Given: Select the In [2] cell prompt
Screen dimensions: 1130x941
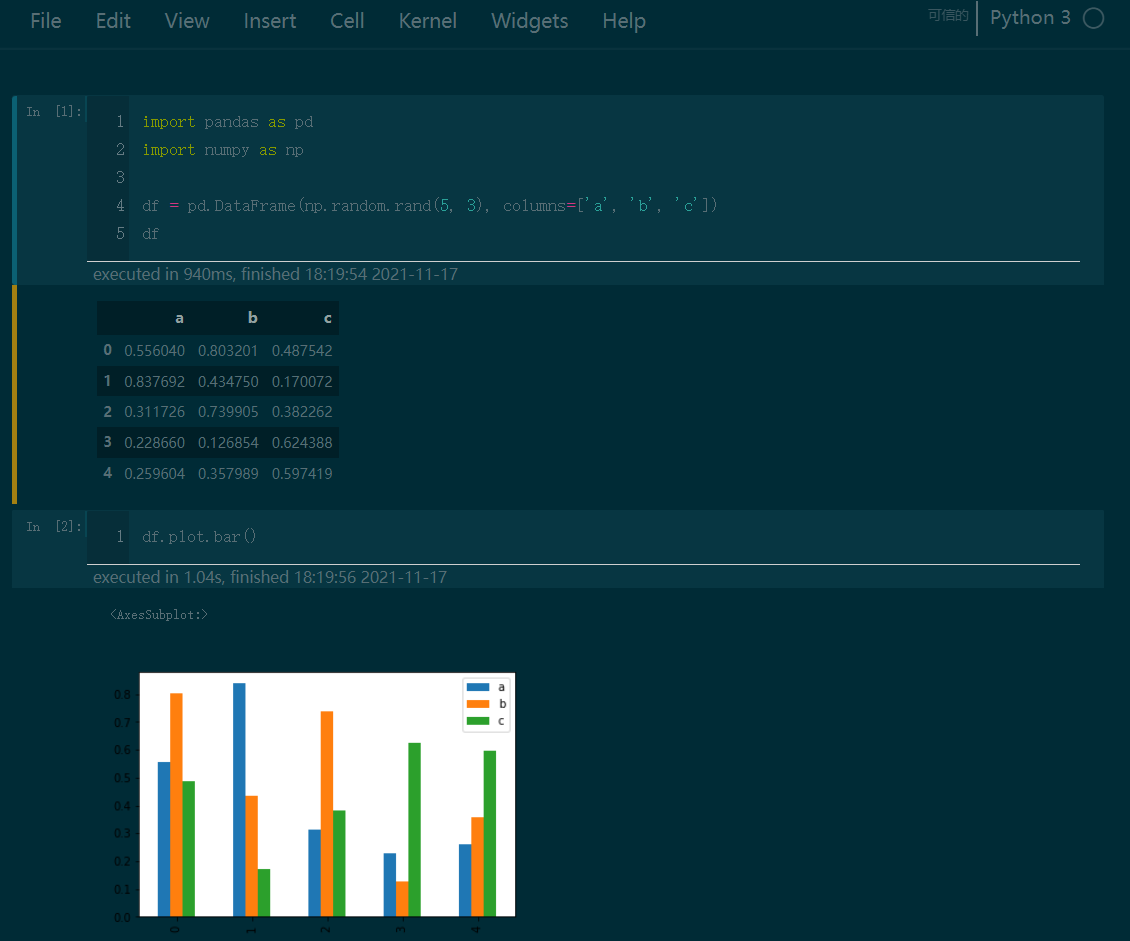Looking at the screenshot, I should pos(54,527).
